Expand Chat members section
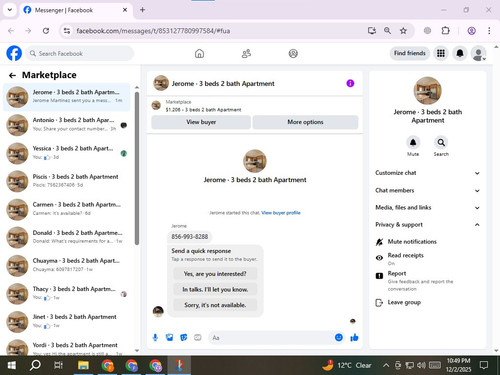This screenshot has width=500, height=375. click(x=427, y=190)
